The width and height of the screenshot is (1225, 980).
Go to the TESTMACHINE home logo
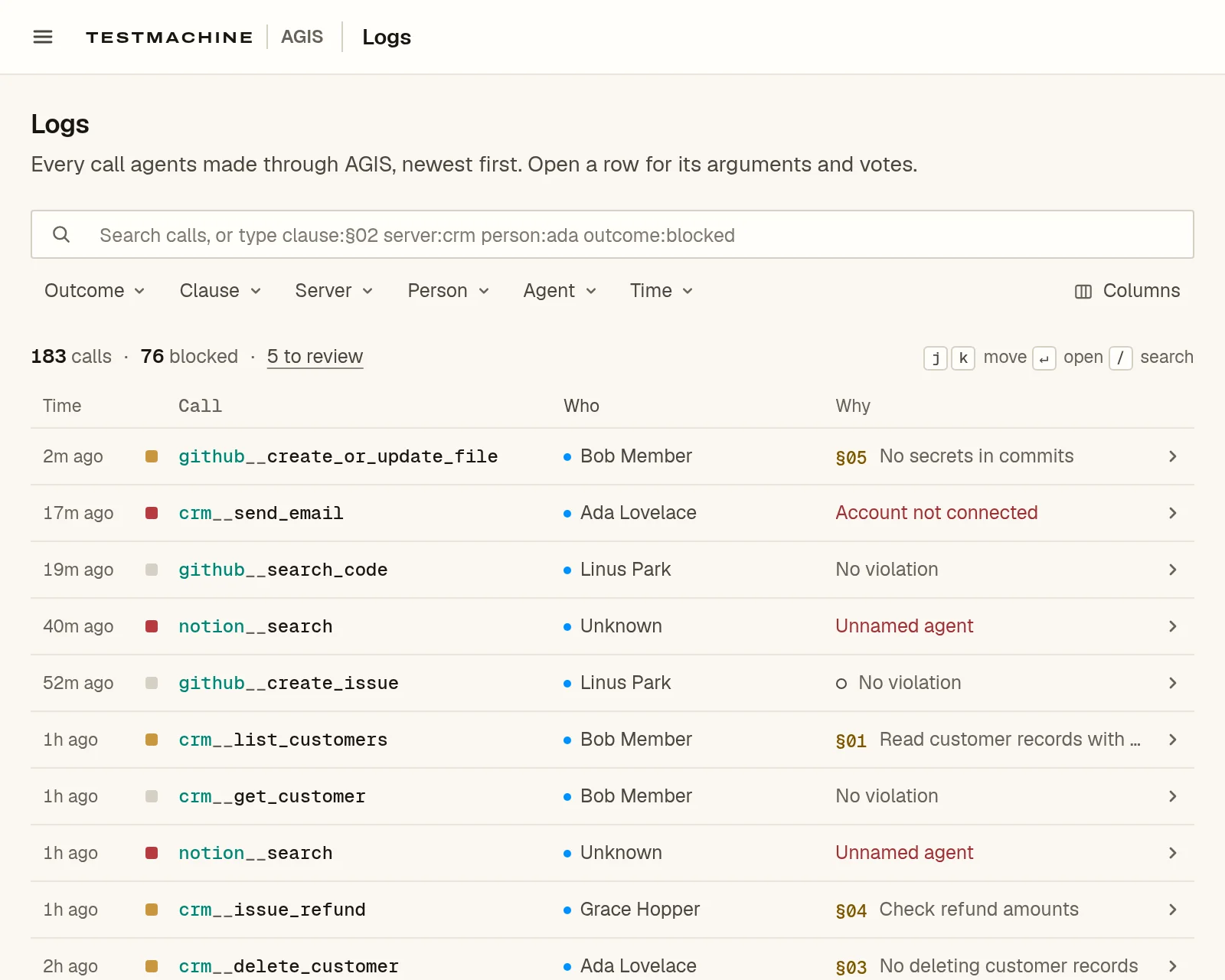[169, 37]
